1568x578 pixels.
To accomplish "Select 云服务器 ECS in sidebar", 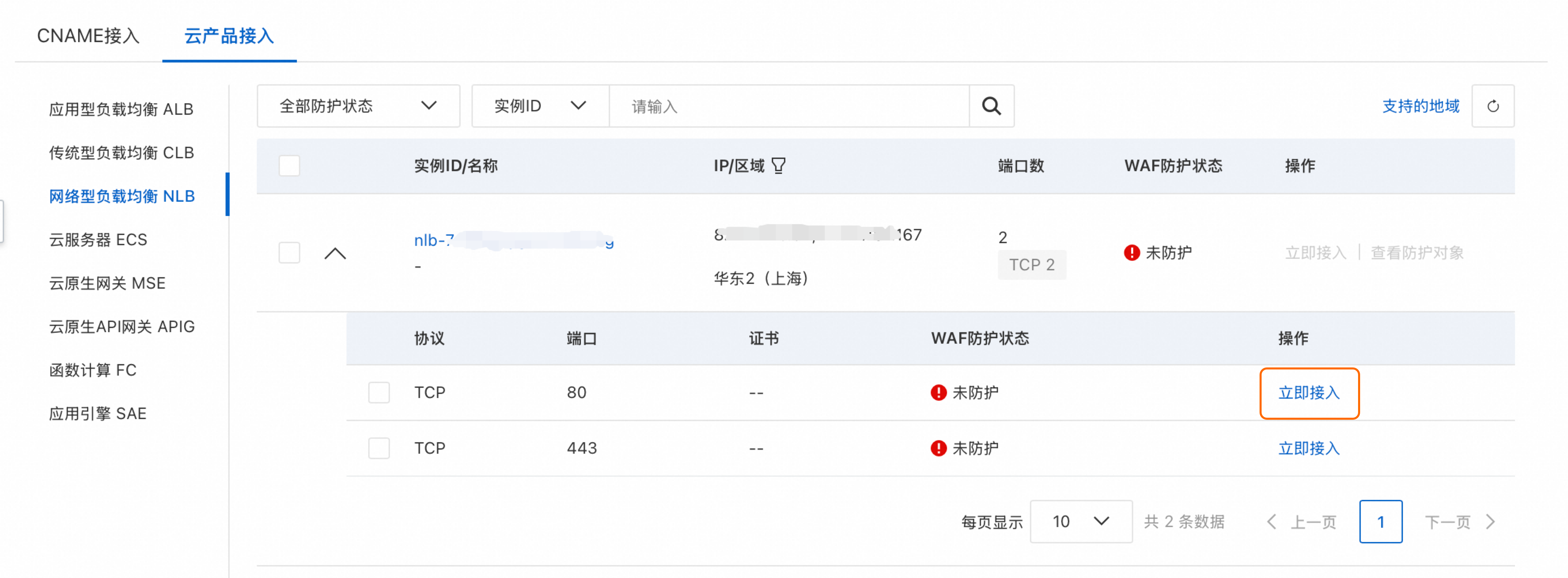I will [98, 240].
